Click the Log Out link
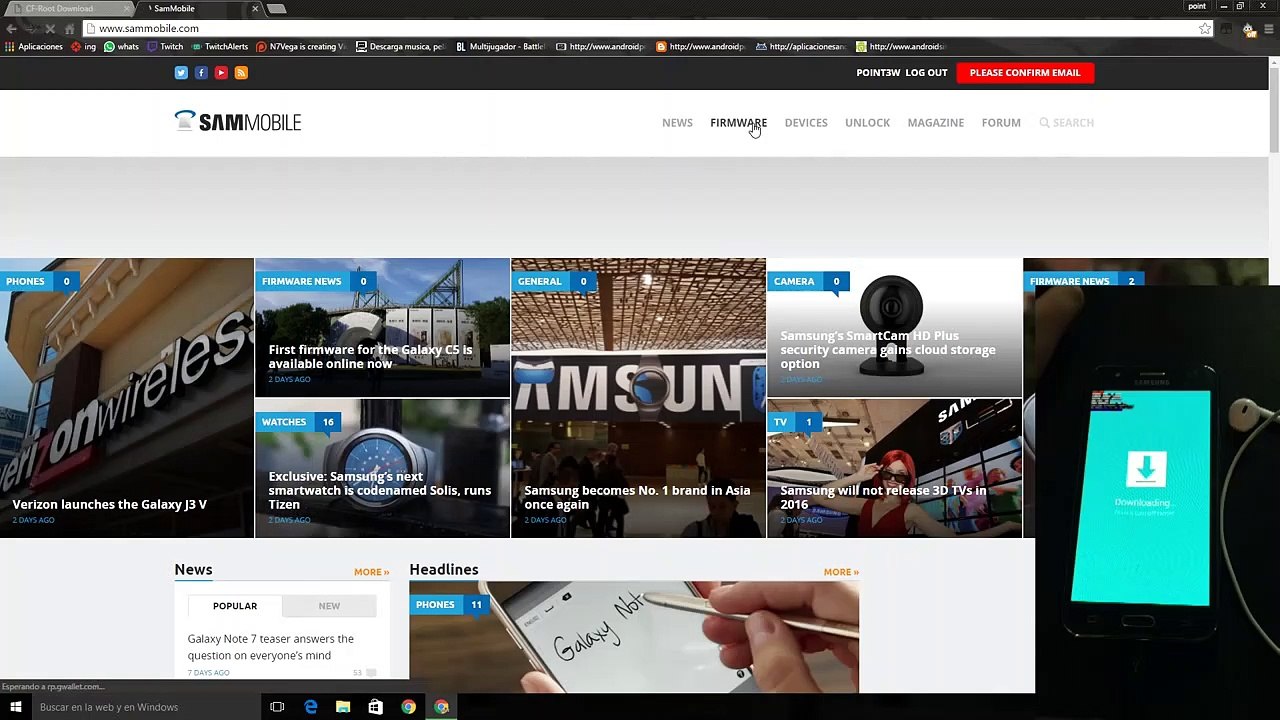Image resolution: width=1280 pixels, height=720 pixels. coord(926,72)
